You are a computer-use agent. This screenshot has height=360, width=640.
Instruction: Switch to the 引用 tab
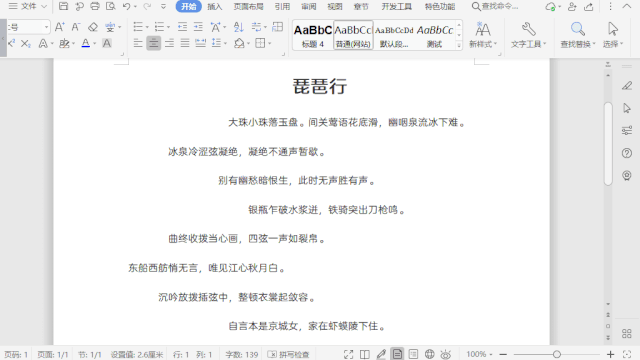(282, 7)
